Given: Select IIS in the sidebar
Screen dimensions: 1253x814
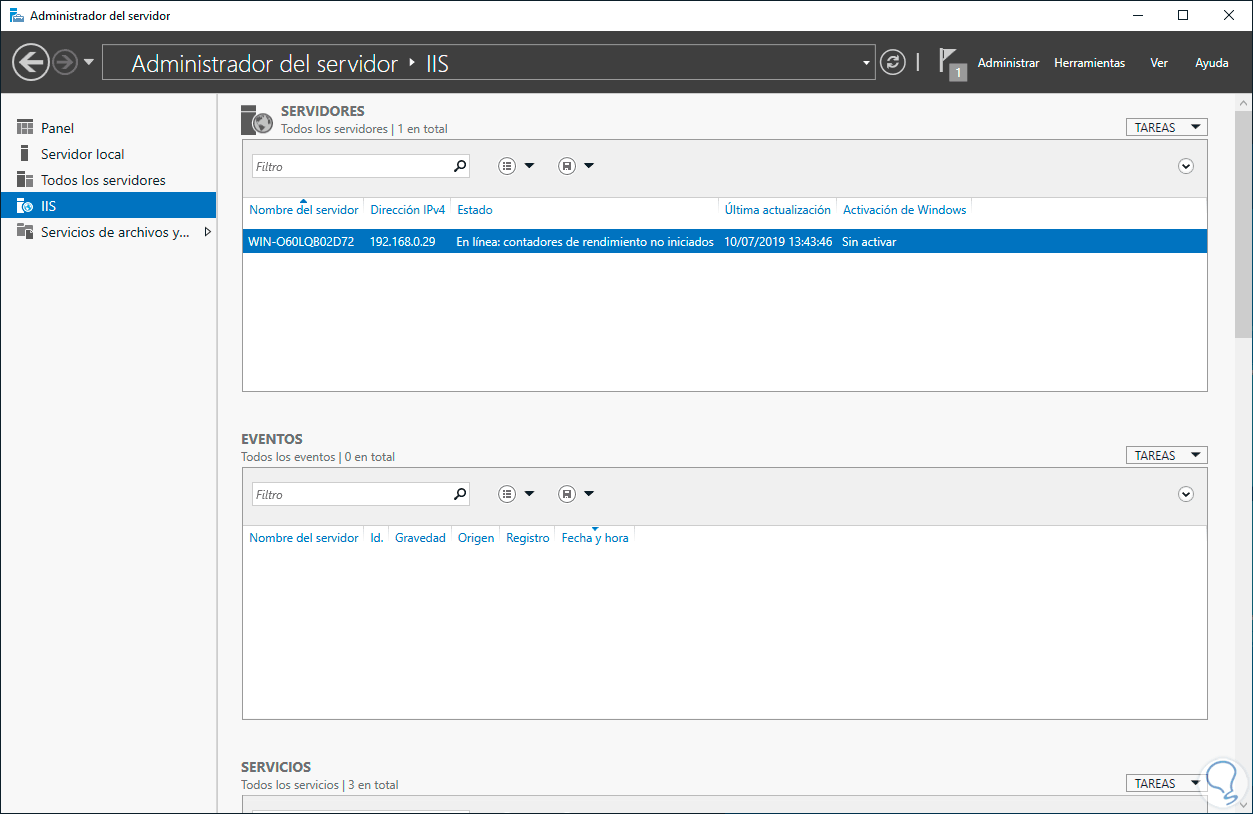Looking at the screenshot, I should [x=108, y=206].
